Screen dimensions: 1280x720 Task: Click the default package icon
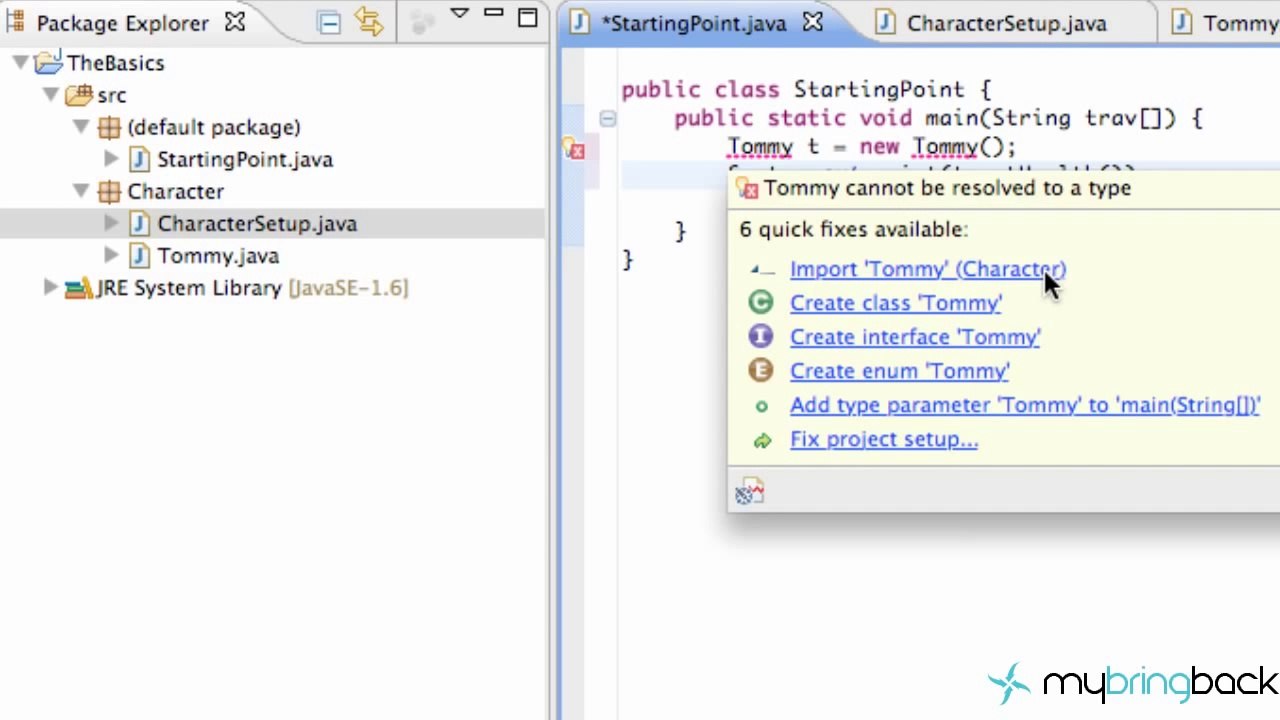coord(109,127)
